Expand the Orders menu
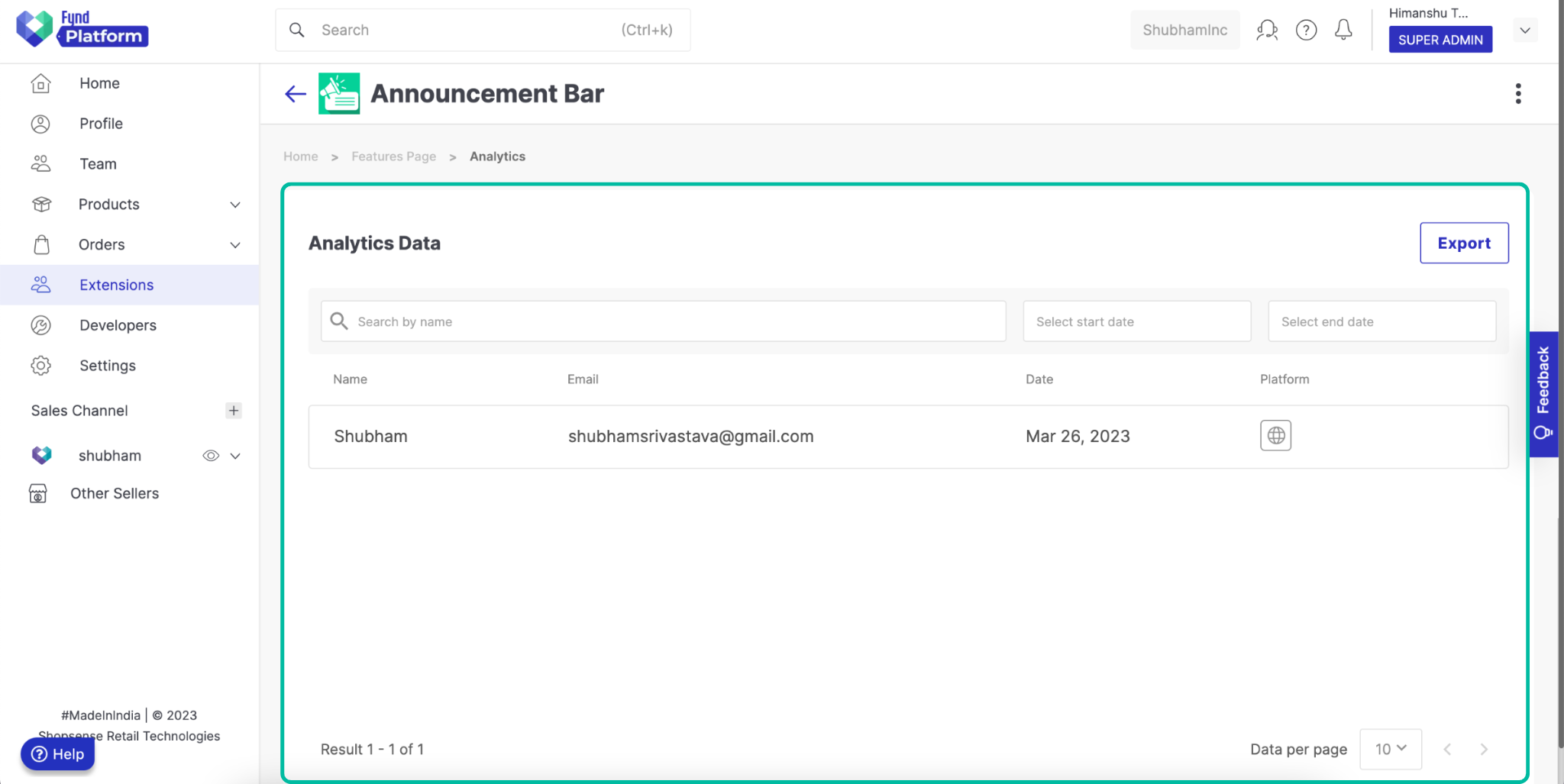 pyautogui.click(x=234, y=244)
